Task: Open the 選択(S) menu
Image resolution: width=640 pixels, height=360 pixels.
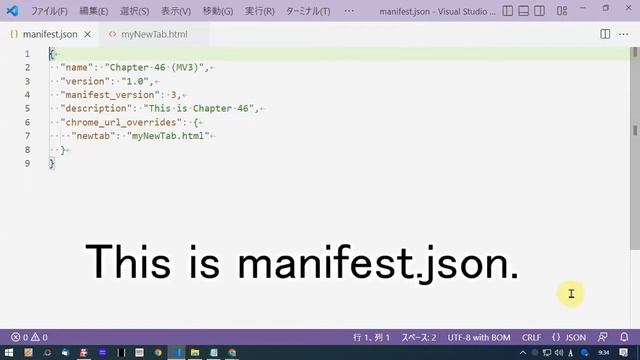Action: pos(134,11)
